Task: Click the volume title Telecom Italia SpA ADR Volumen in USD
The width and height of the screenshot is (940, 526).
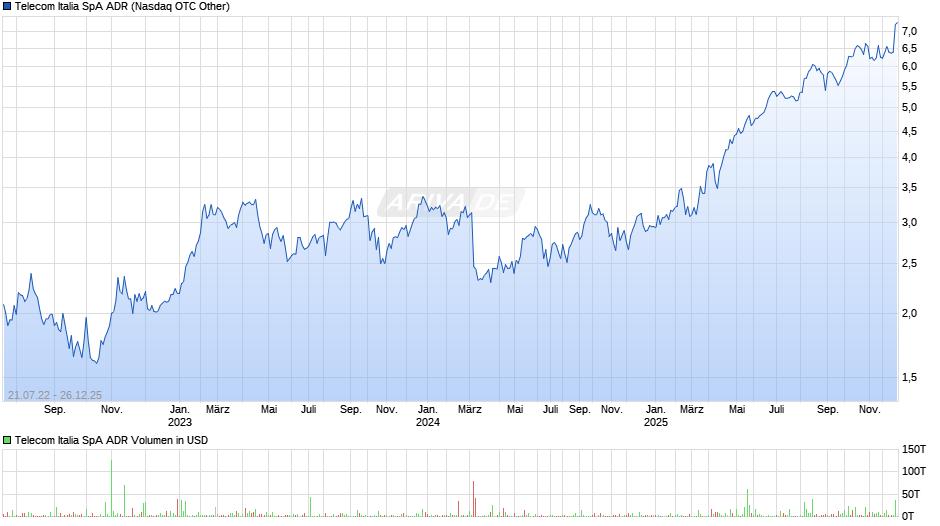Action: coord(112,440)
